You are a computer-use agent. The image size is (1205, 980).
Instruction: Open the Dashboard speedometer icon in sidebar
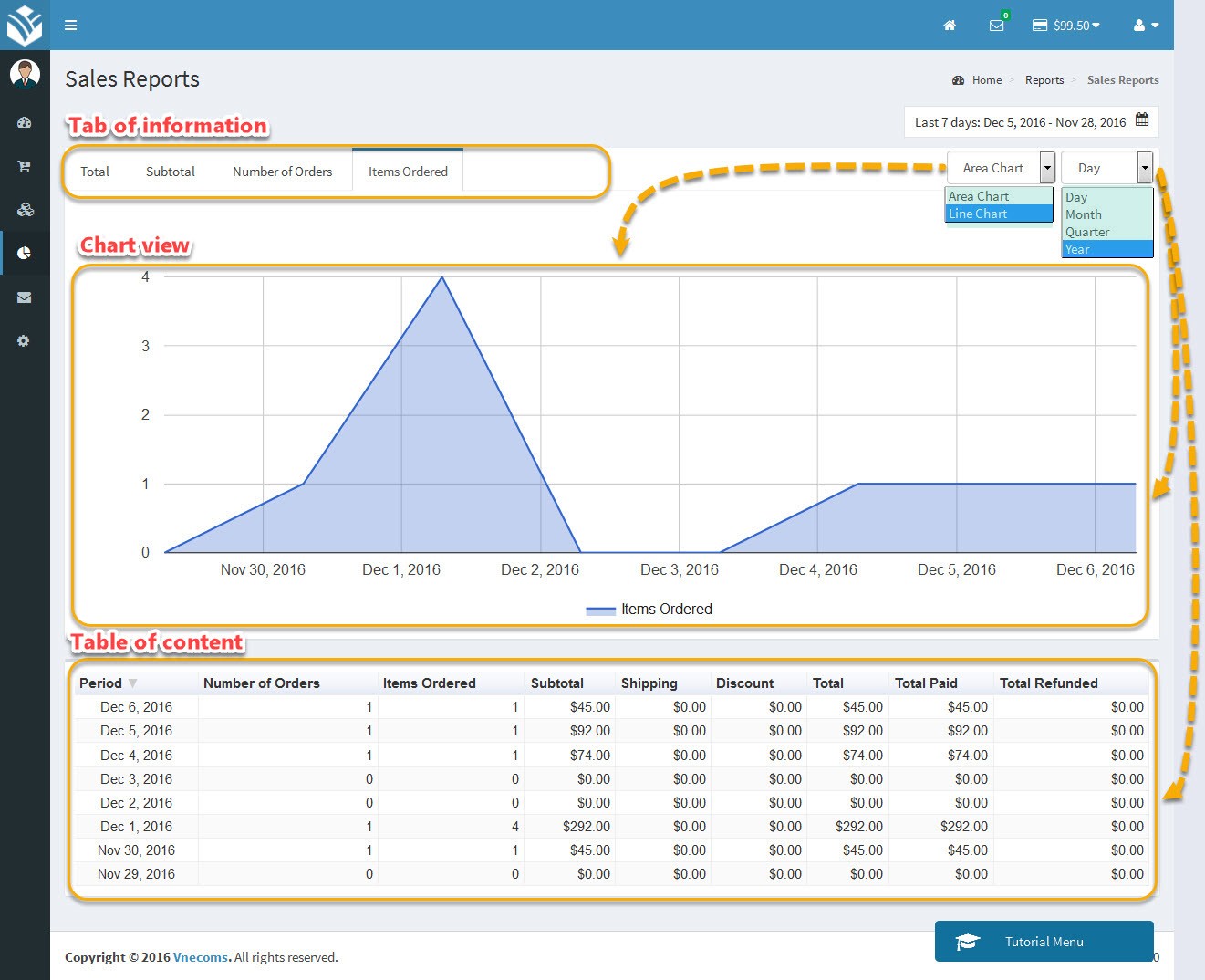pos(25,122)
